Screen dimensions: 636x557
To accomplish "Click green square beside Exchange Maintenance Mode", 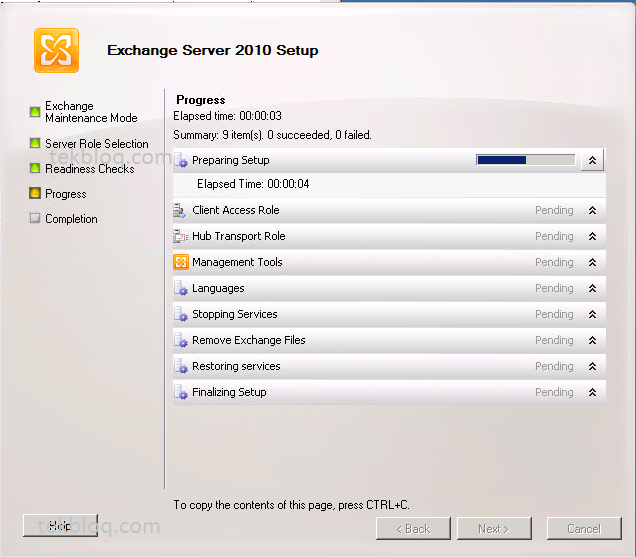I will tap(35, 112).
